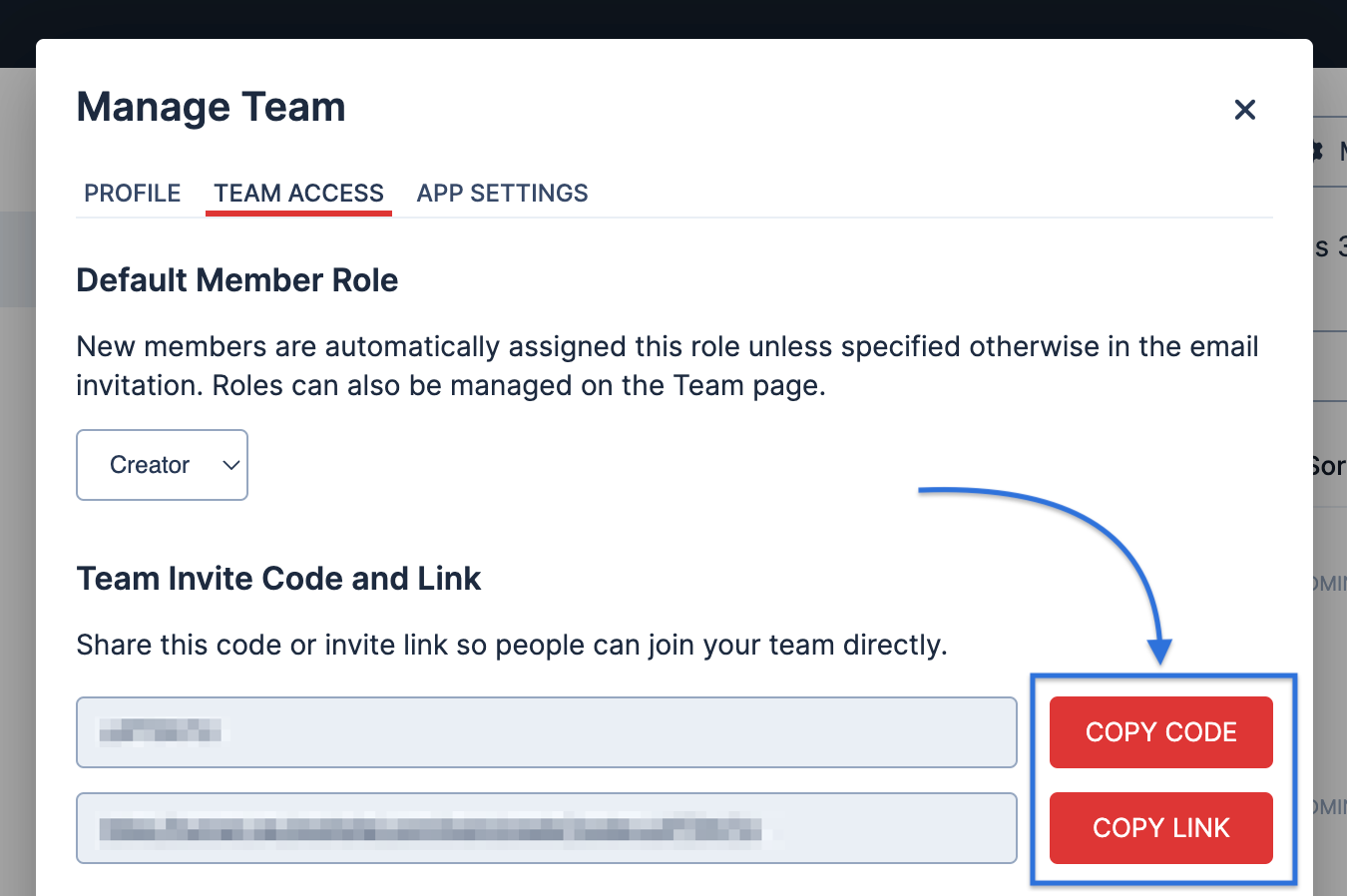1347x896 pixels.
Task: Open the Creator role dropdown
Action: (x=151, y=465)
